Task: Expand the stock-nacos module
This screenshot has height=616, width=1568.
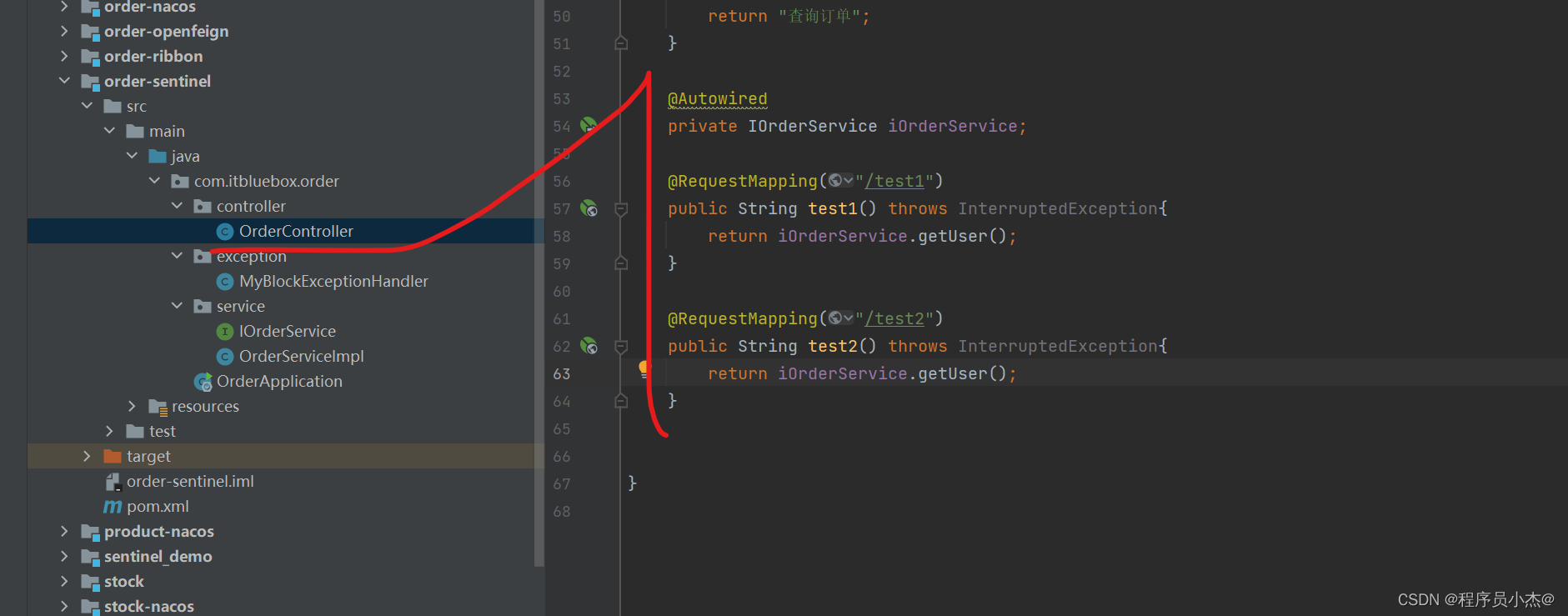Action: click(64, 606)
